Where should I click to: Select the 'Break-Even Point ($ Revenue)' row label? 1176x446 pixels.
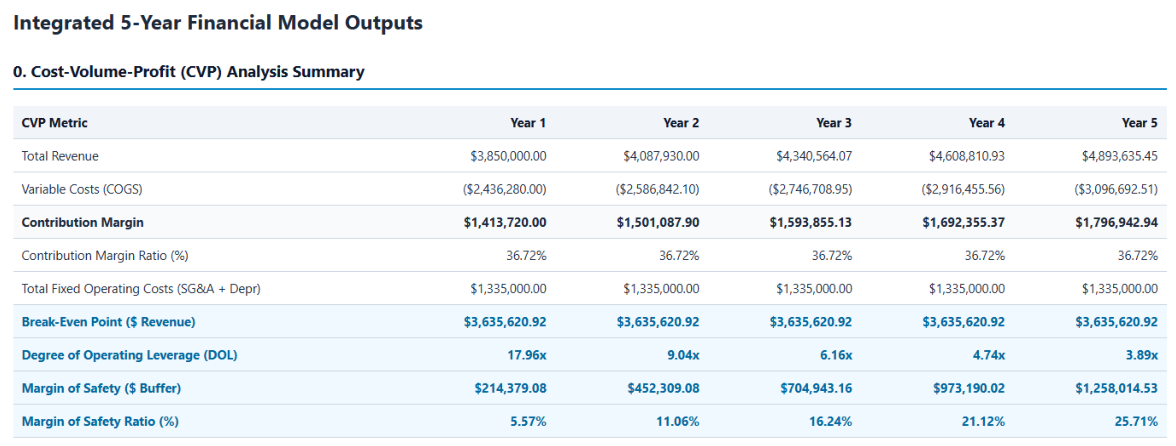click(109, 322)
